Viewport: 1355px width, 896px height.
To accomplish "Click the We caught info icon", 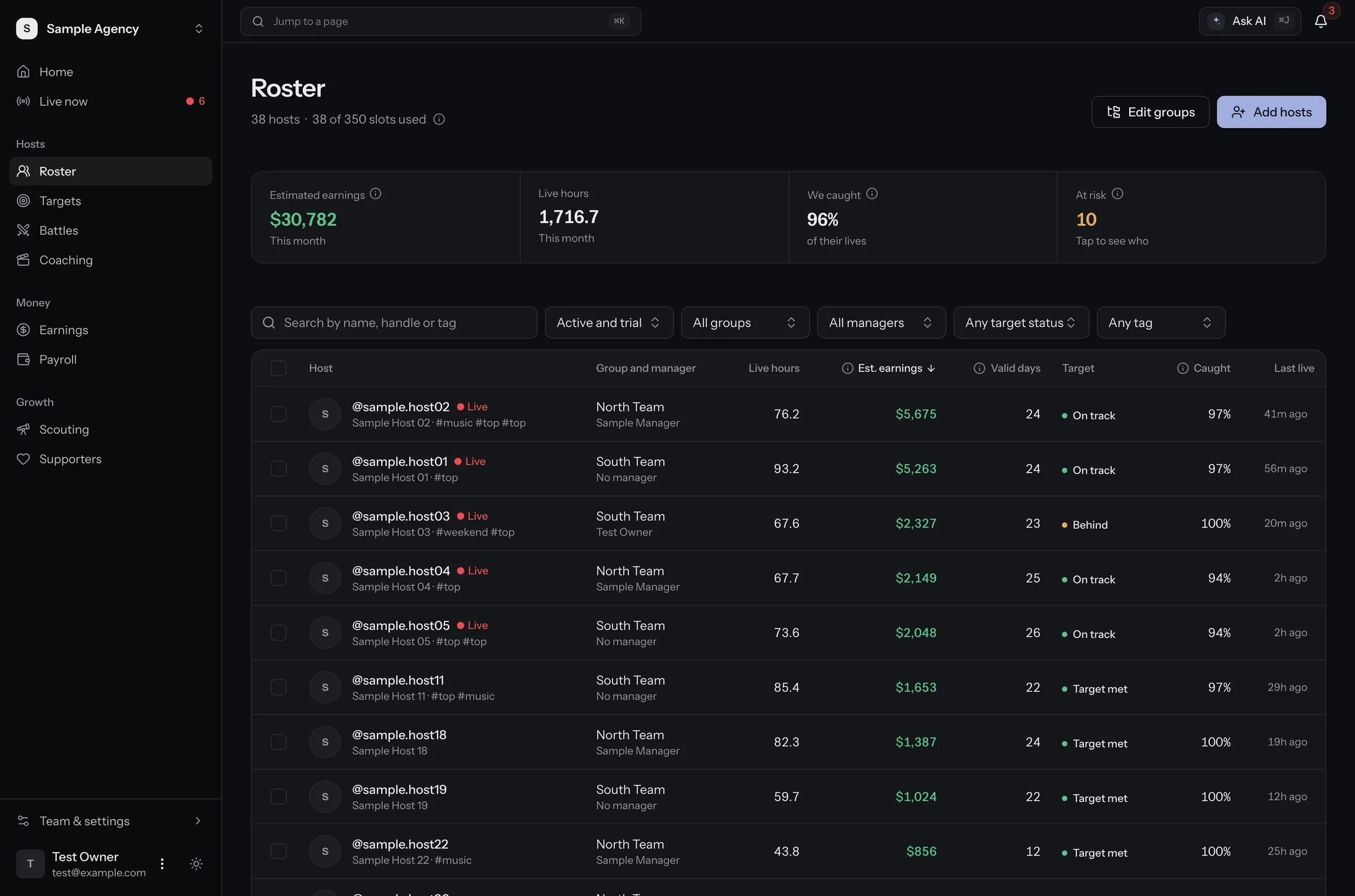I will [x=872, y=194].
